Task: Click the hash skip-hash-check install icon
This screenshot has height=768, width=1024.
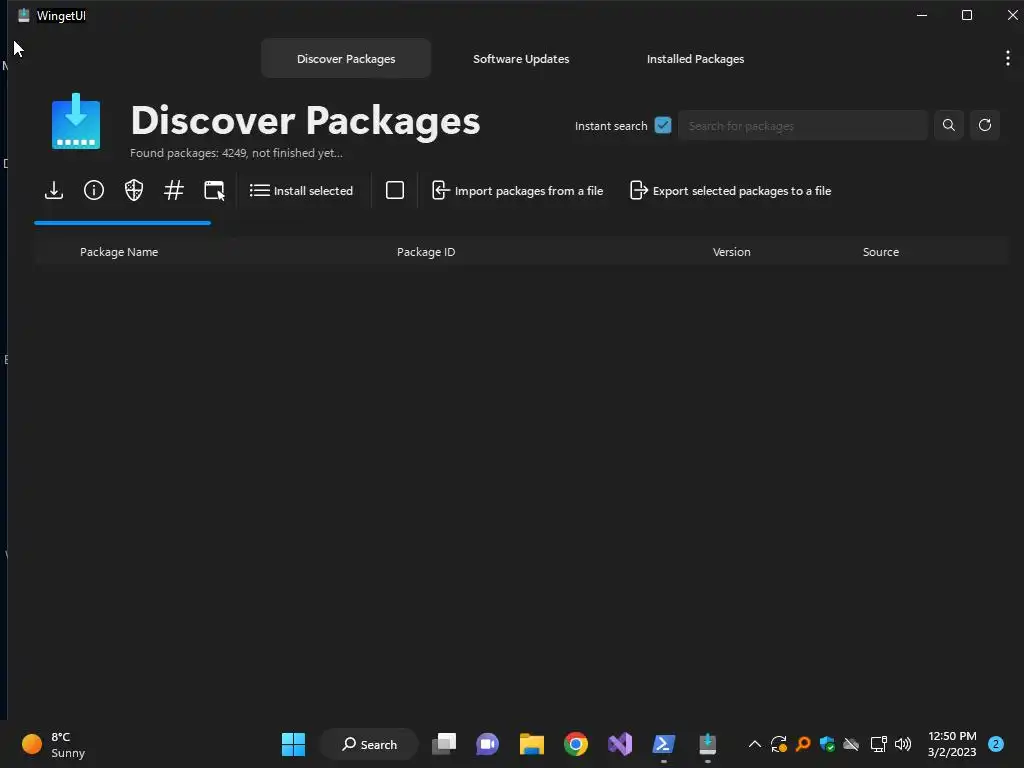Action: coord(174,191)
